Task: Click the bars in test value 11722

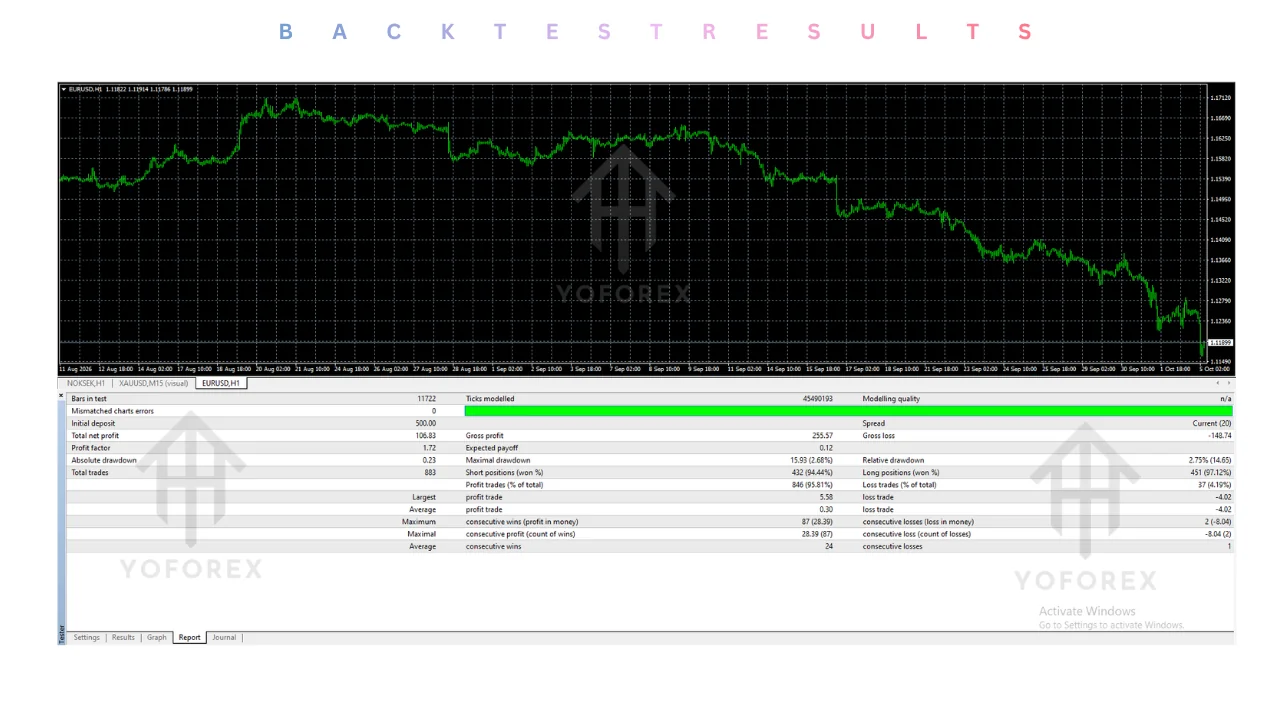Action: click(x=426, y=399)
